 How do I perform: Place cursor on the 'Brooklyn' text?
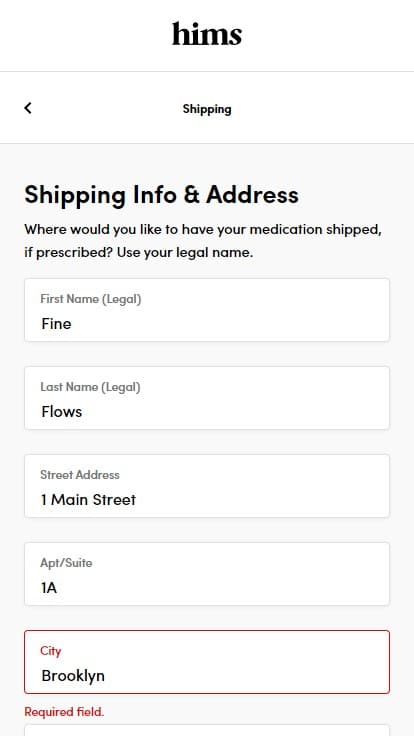(73, 676)
